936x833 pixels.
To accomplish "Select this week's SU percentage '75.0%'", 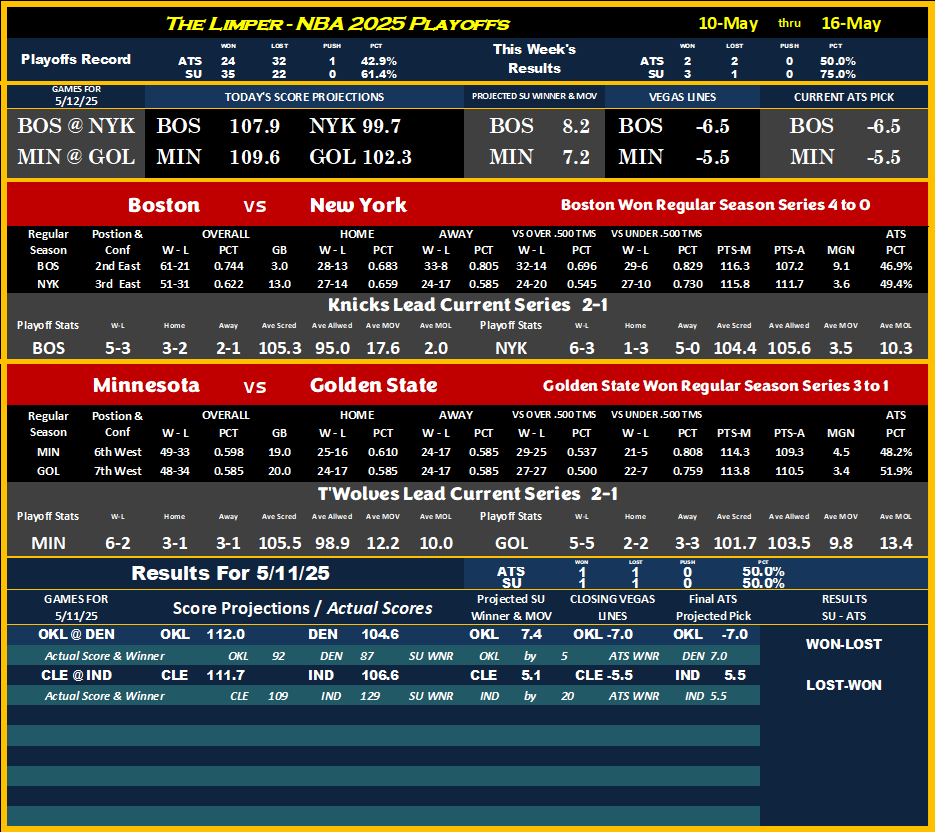I will [x=838, y=74].
